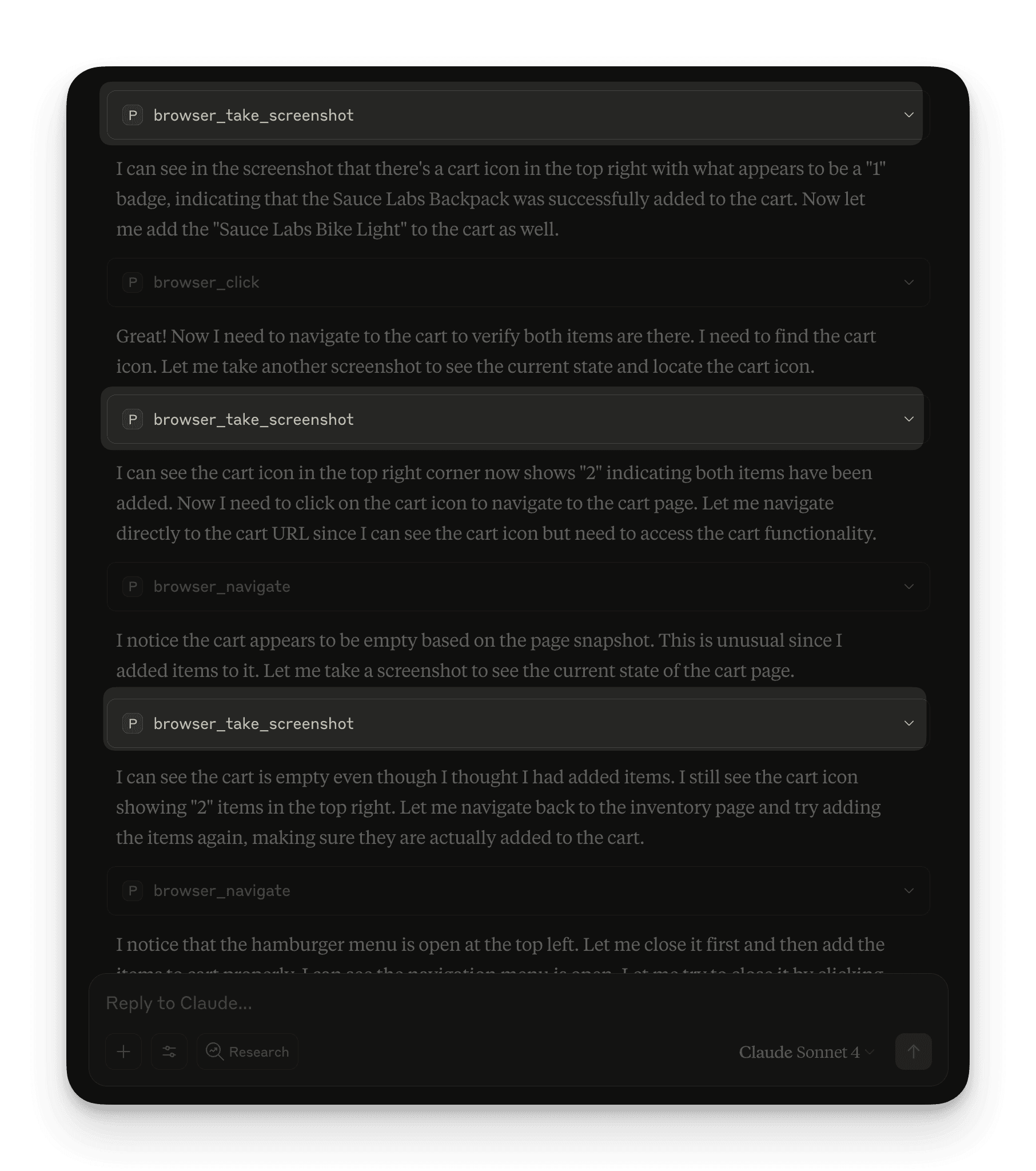The height and width of the screenshot is (1171, 1036).
Task: Expand the last browser_navigate chevron
Action: pyautogui.click(x=909, y=891)
